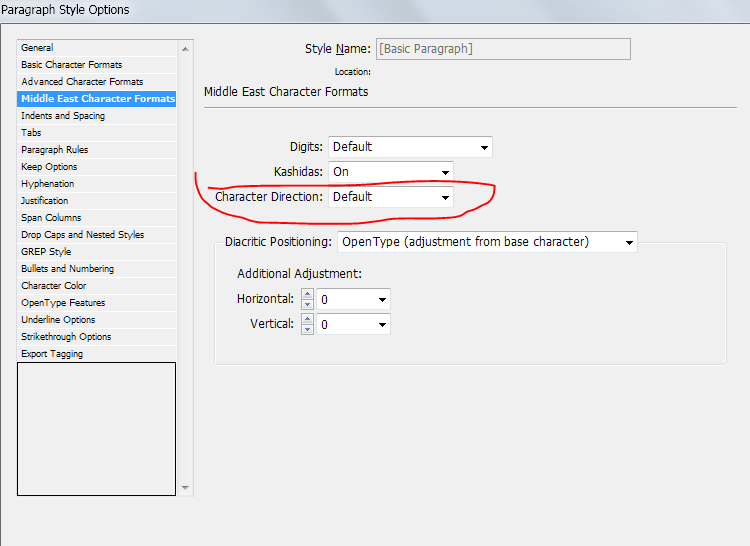The image size is (750, 546).
Task: Click the category list scroll up arrow
Action: coord(185,49)
